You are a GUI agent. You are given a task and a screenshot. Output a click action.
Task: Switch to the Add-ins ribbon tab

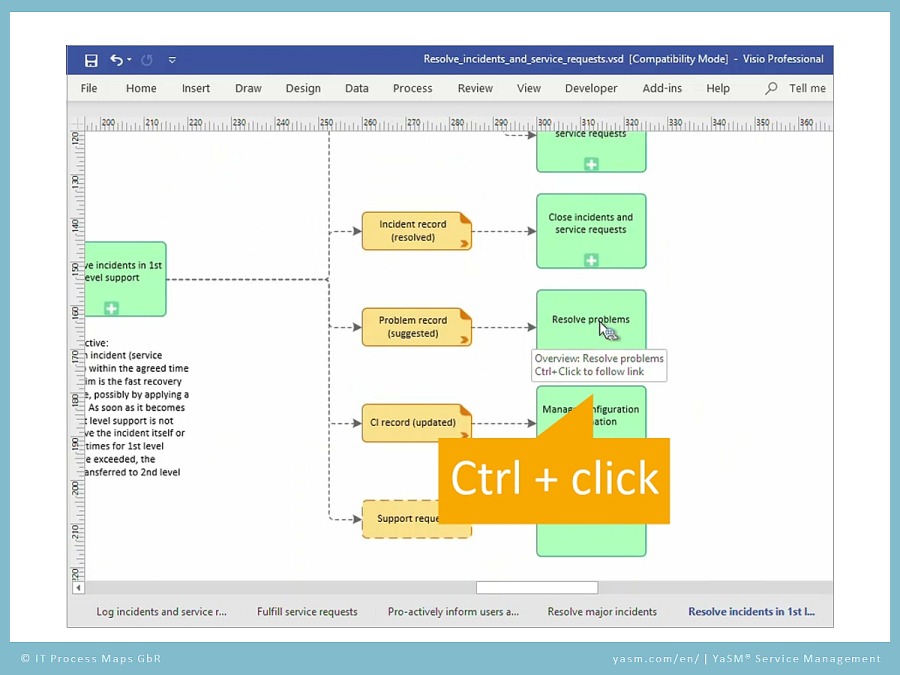pos(662,88)
